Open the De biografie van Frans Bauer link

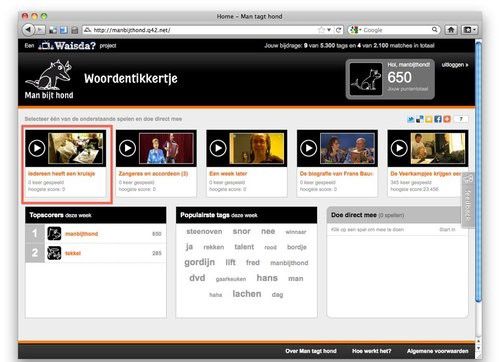pos(336,174)
